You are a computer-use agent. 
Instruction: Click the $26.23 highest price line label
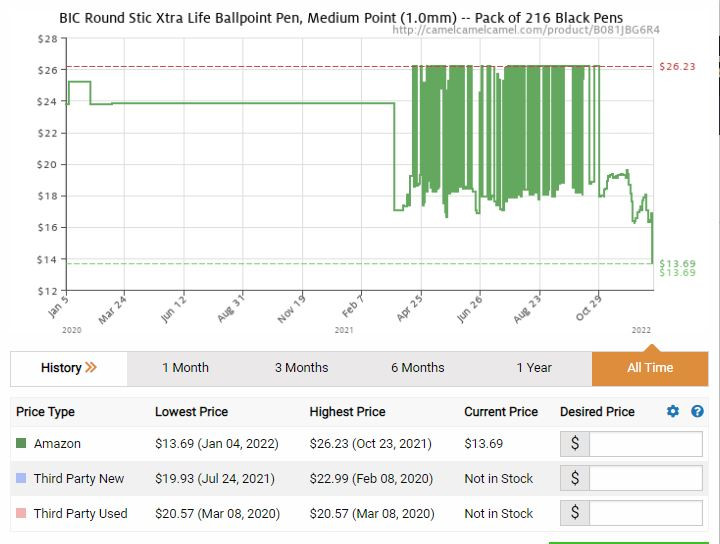click(677, 67)
